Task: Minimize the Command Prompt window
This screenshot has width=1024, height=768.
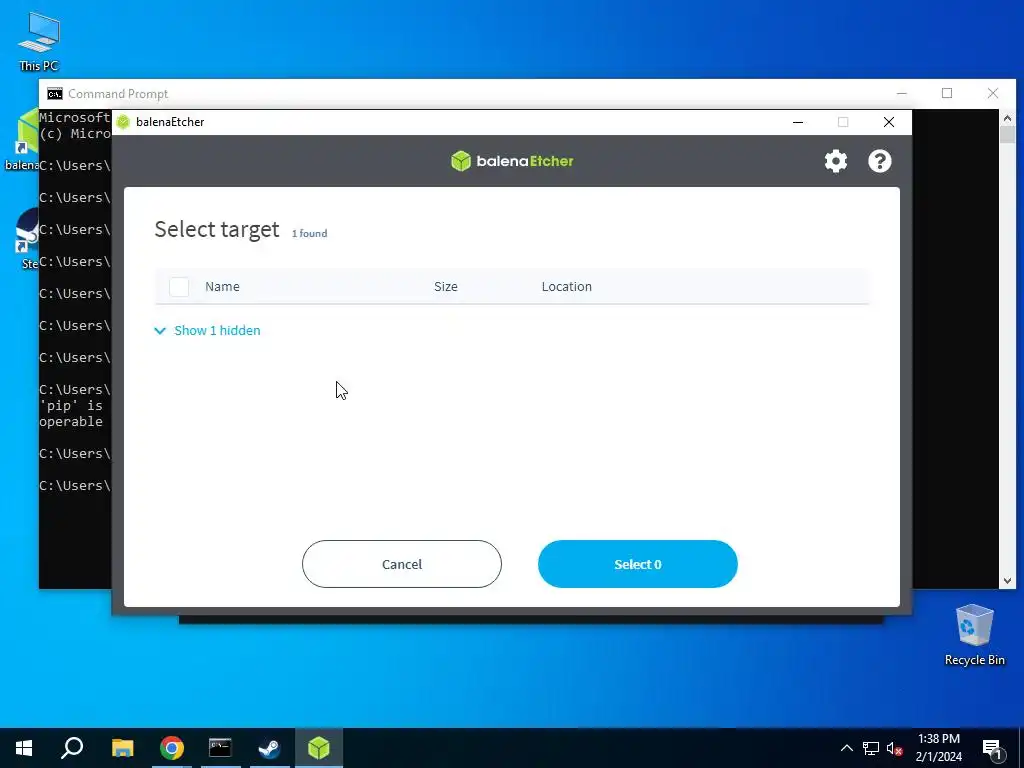Action: 902,93
